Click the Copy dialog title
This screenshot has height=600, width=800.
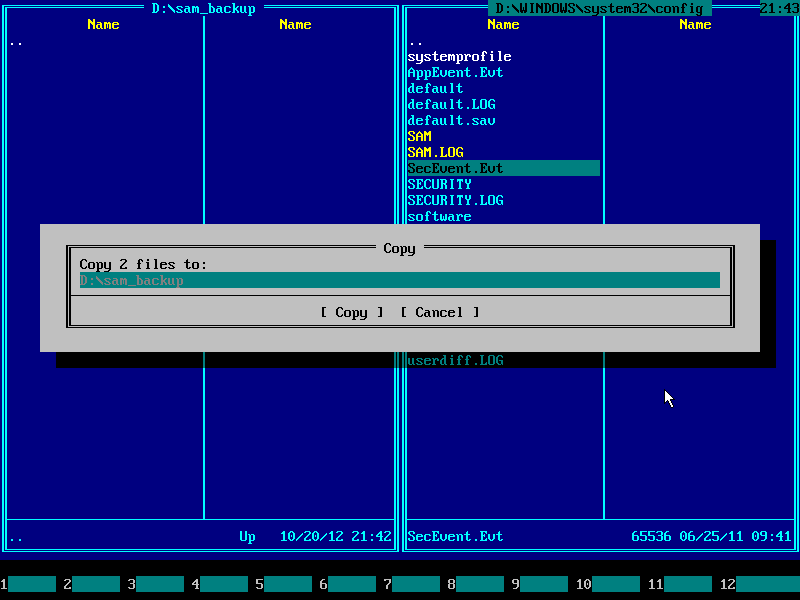point(399,248)
